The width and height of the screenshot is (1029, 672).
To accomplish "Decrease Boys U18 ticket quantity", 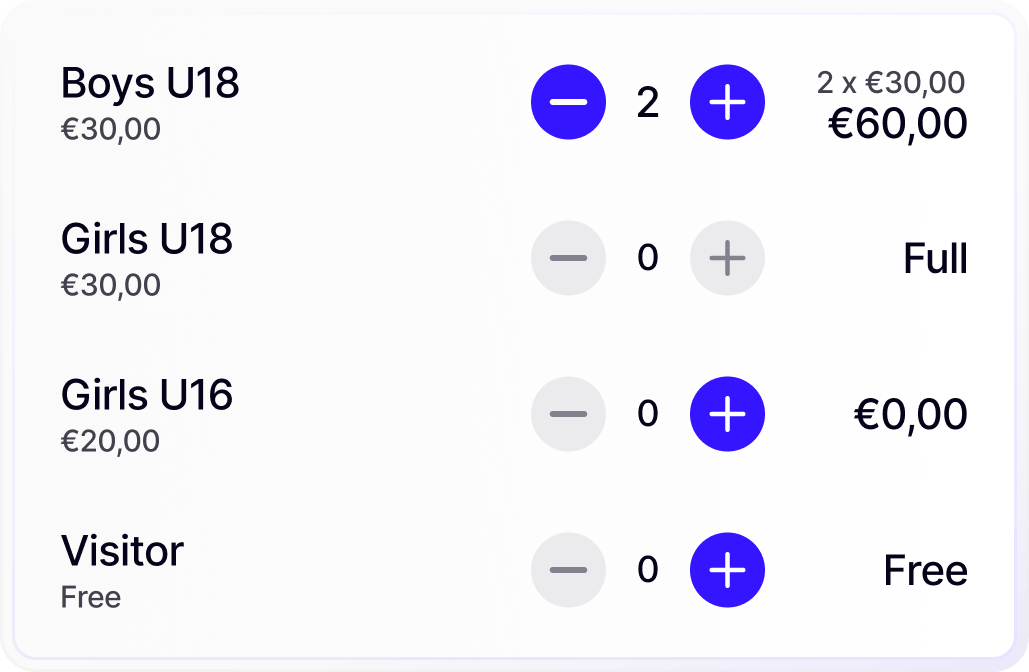I will coord(568,101).
